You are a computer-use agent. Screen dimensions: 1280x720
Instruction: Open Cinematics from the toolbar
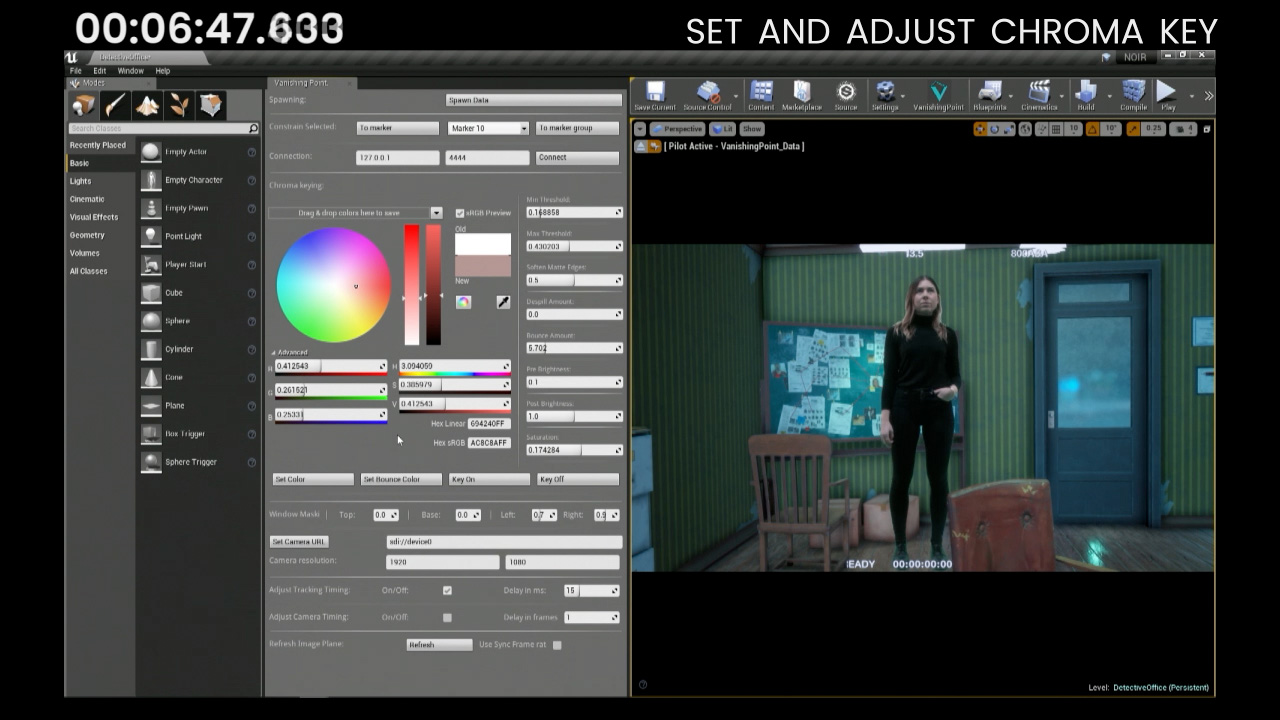[1039, 94]
